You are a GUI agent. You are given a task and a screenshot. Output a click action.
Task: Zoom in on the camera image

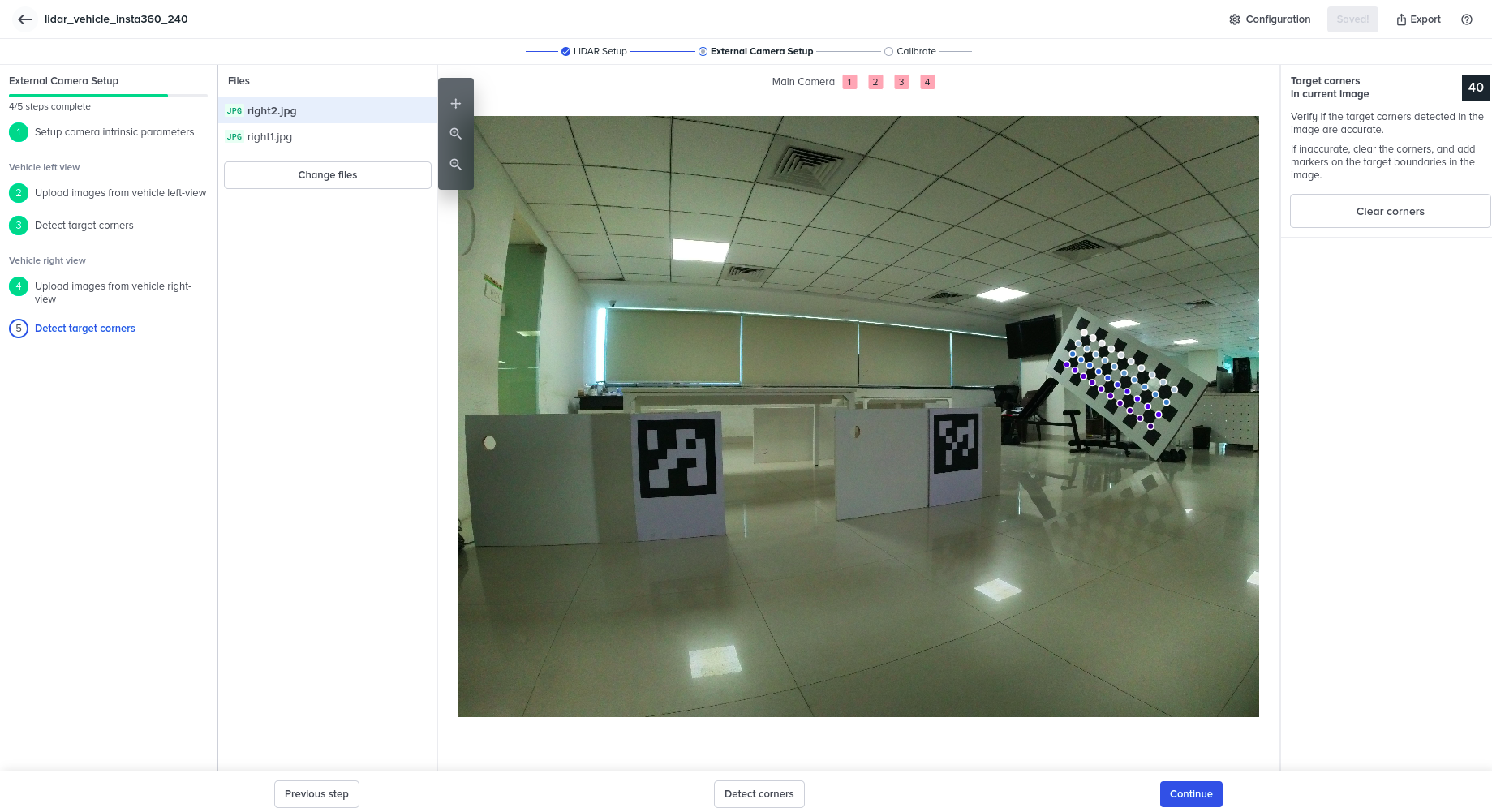click(456, 134)
